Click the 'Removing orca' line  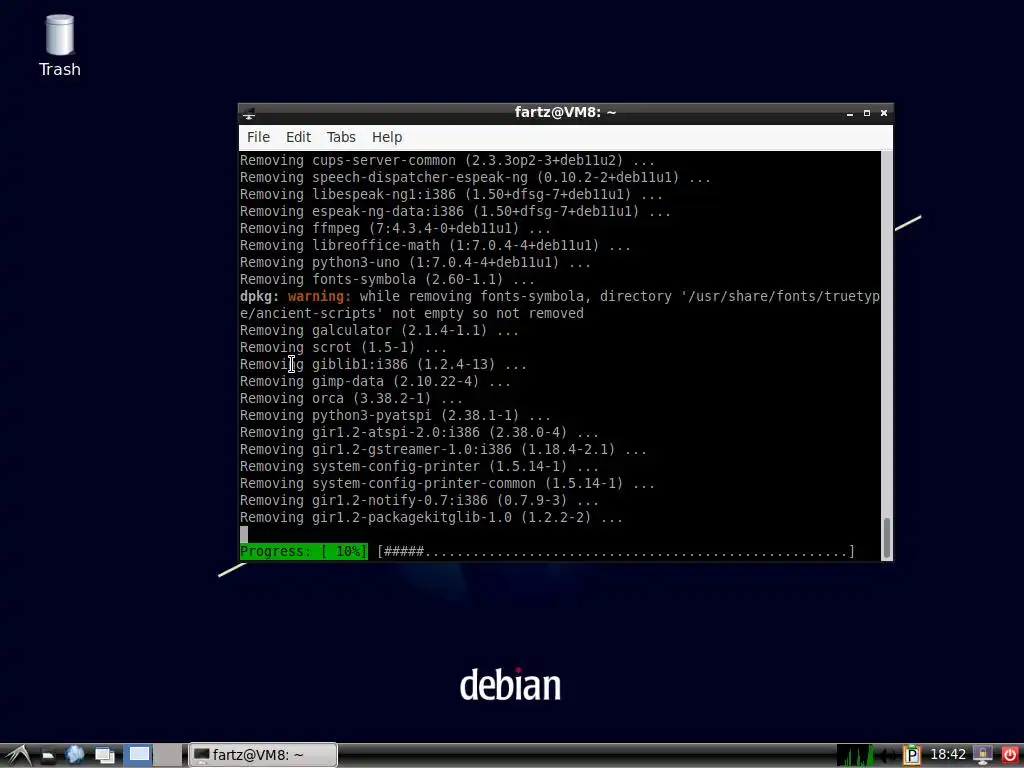pos(351,398)
